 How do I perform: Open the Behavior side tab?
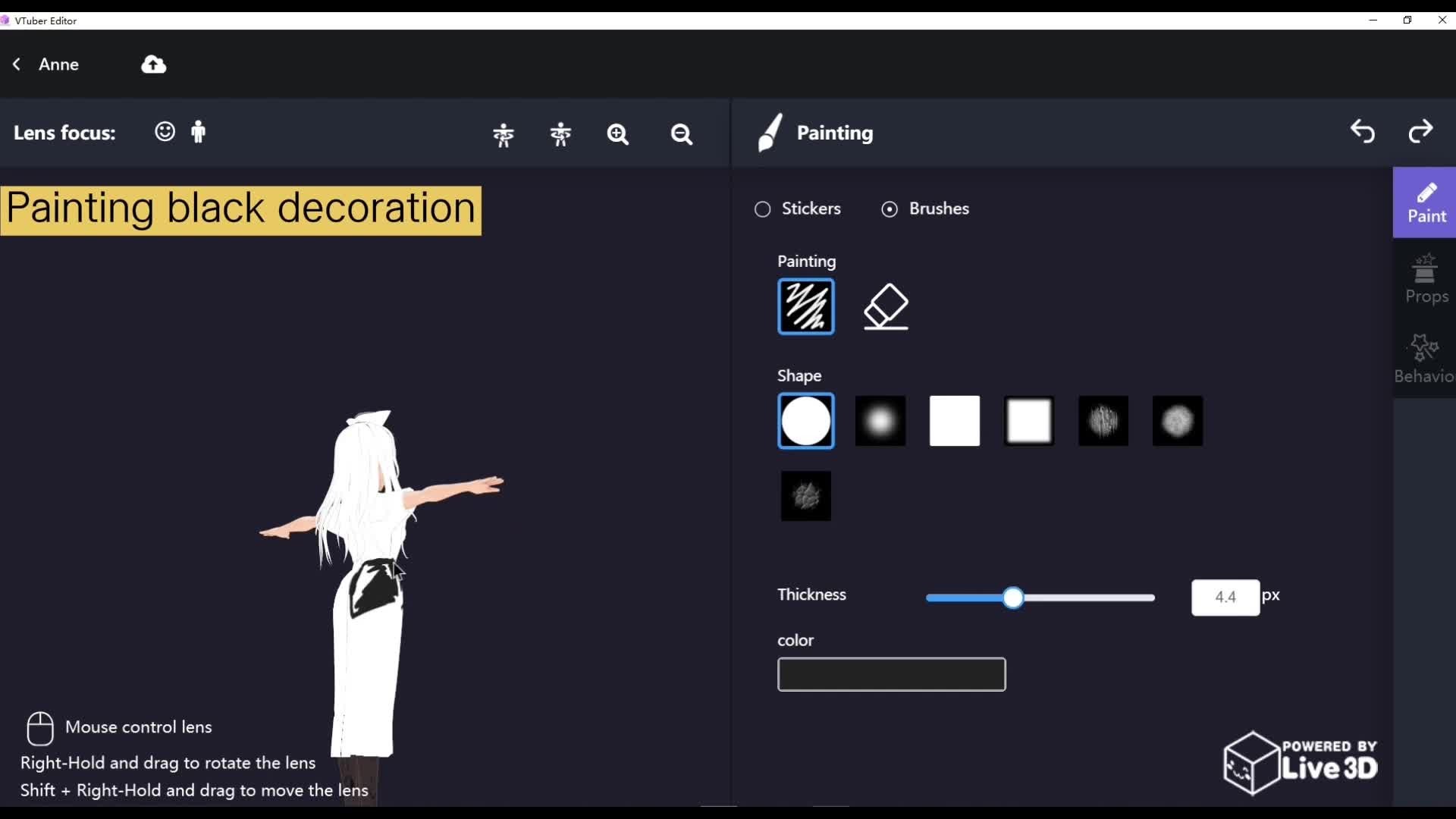1426,359
